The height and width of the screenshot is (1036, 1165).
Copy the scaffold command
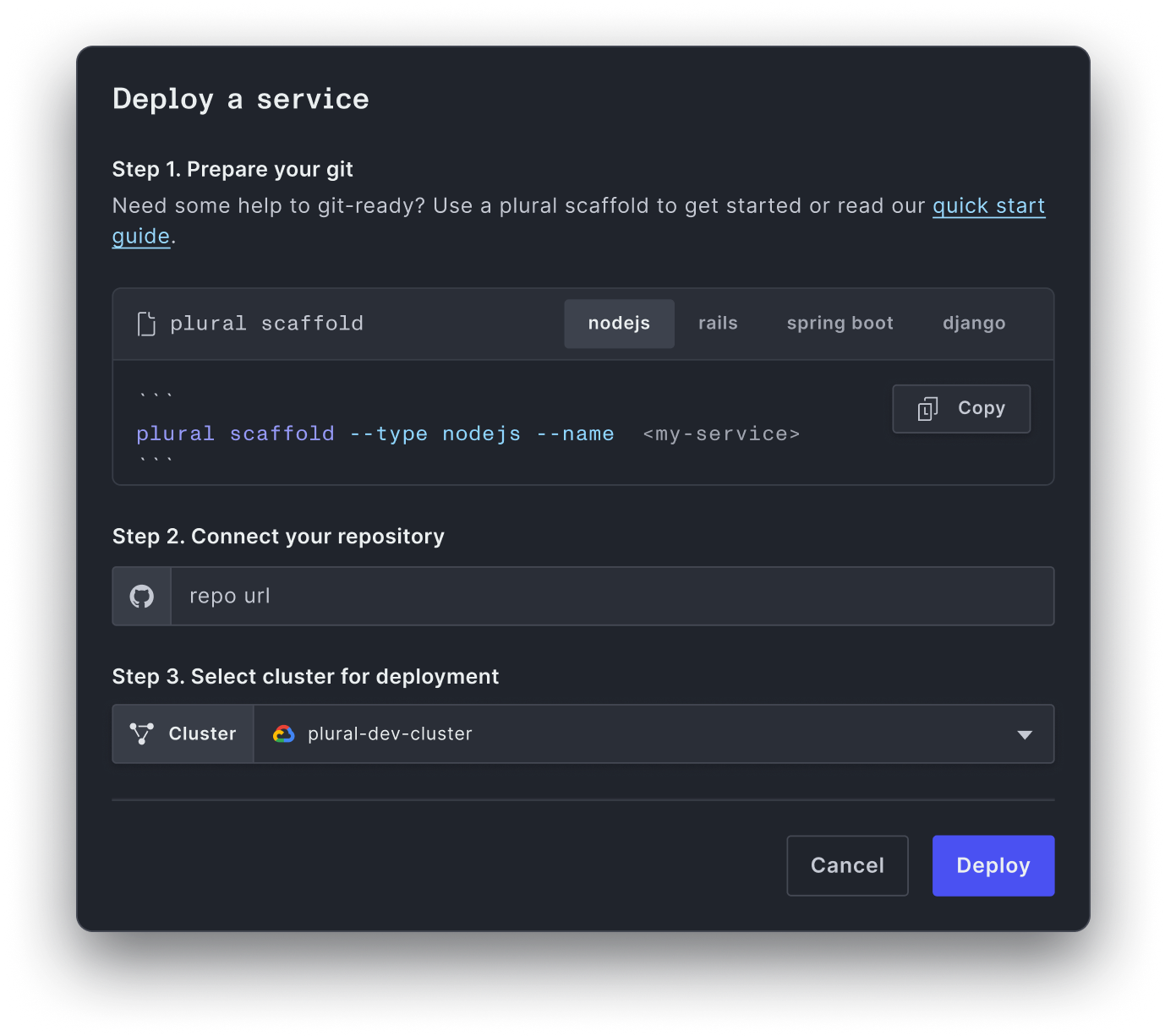pos(961,409)
